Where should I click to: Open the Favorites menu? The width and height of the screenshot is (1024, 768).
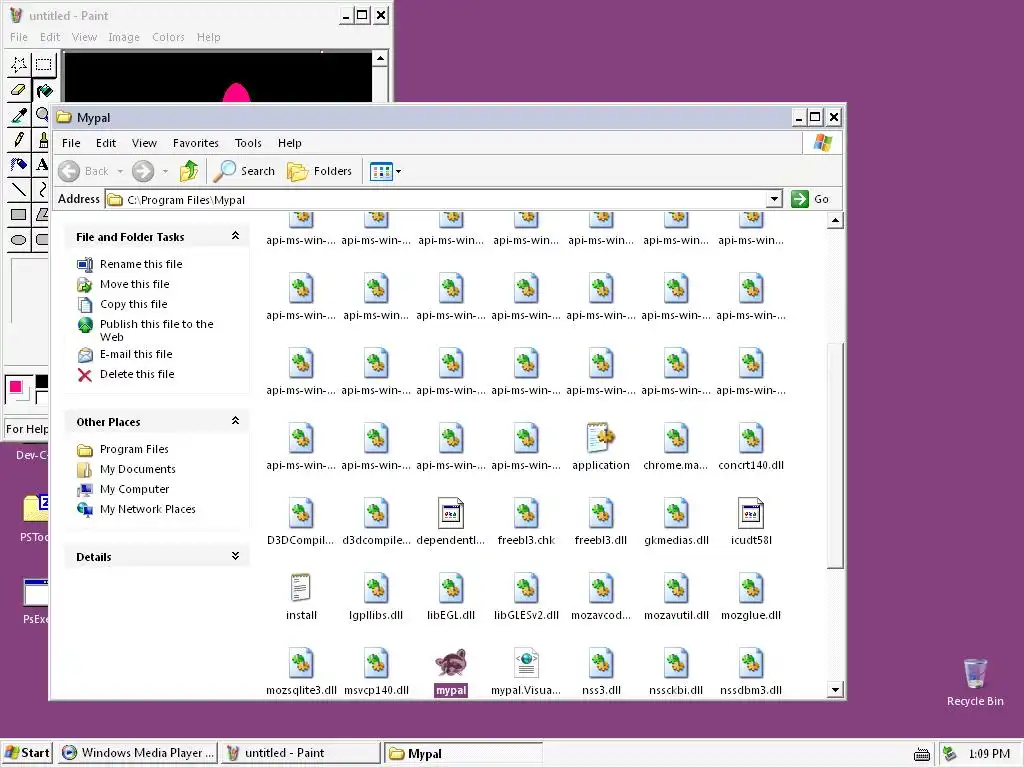(195, 143)
